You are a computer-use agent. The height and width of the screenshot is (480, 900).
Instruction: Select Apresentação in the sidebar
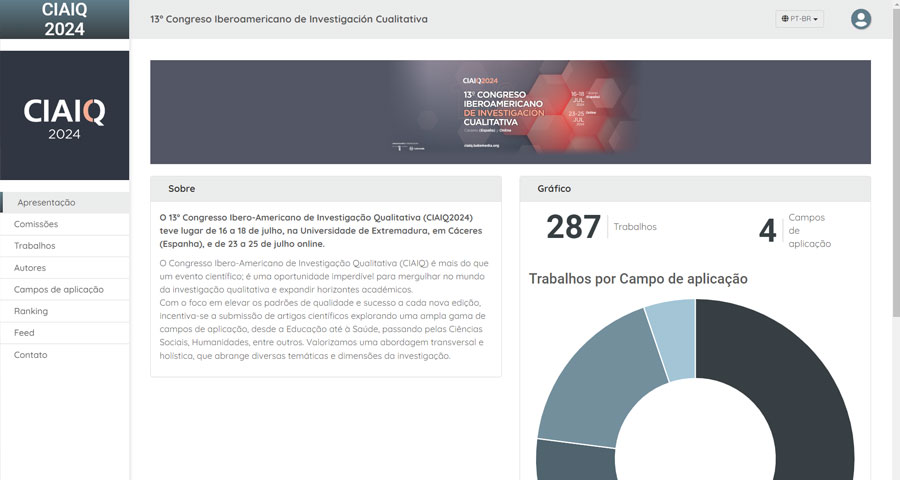[65, 203]
